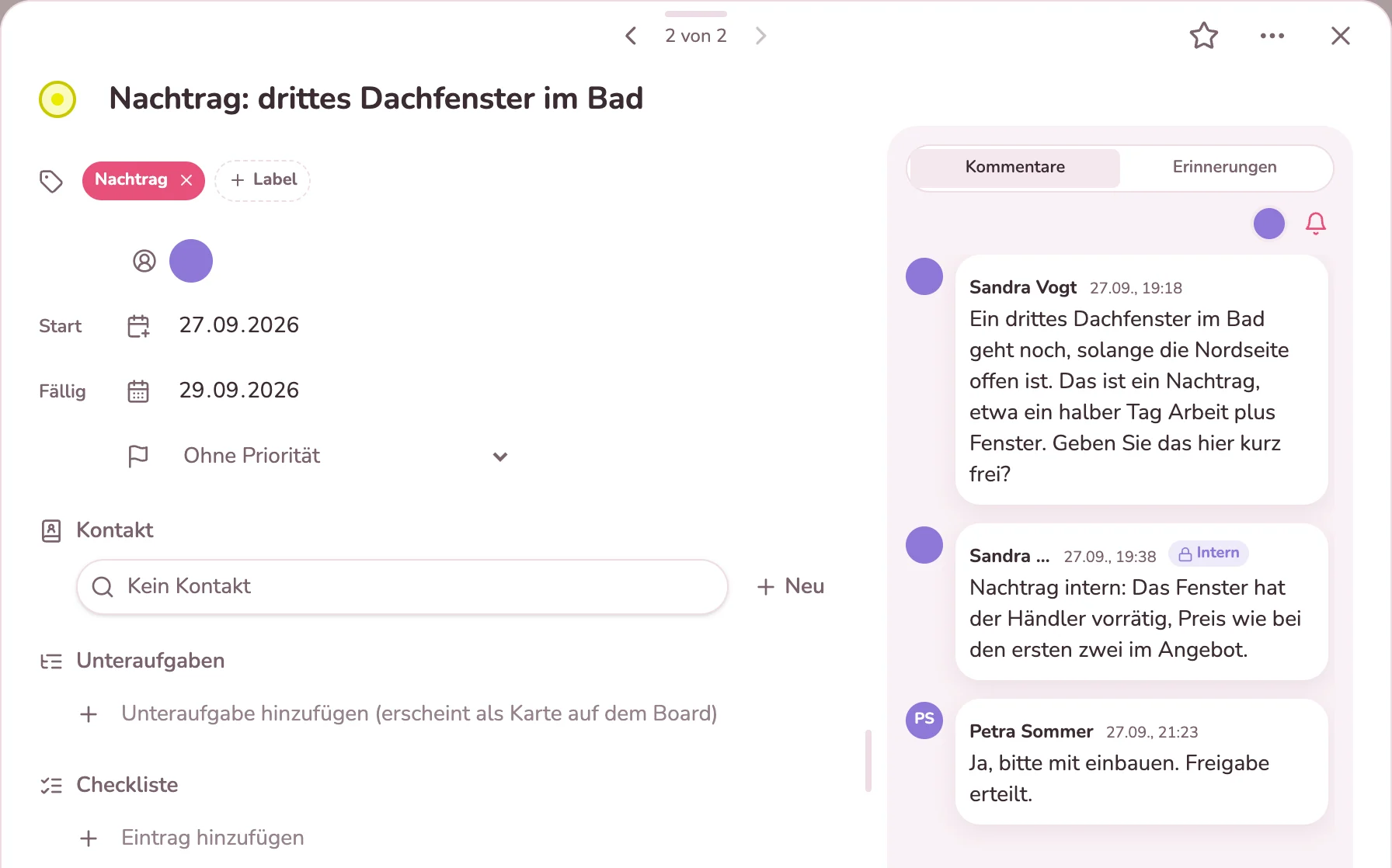This screenshot has height=868, width=1392.
Task: Click the label tag icon
Action: pos(51,181)
